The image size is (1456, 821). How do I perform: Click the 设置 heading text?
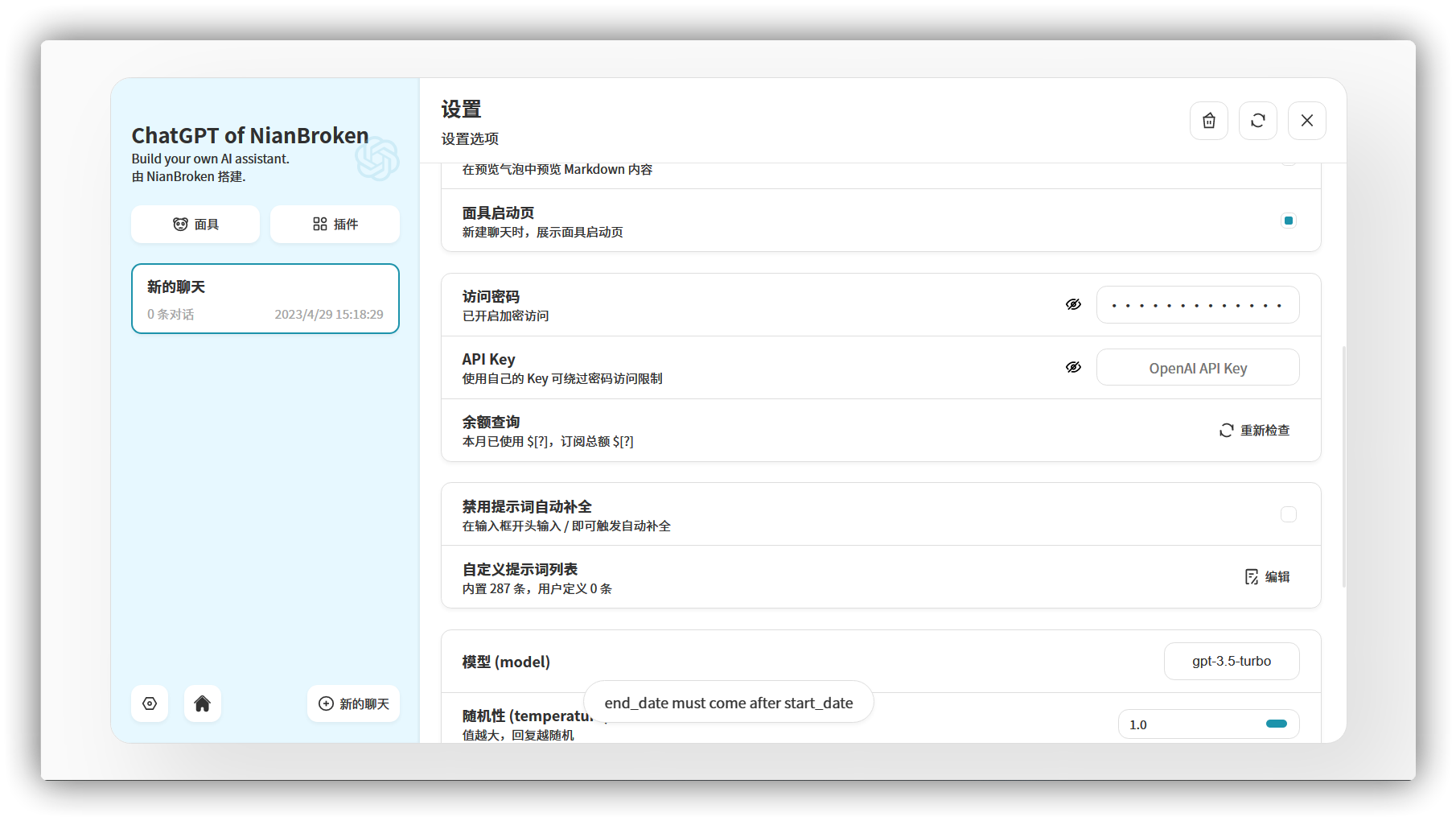[x=461, y=109]
